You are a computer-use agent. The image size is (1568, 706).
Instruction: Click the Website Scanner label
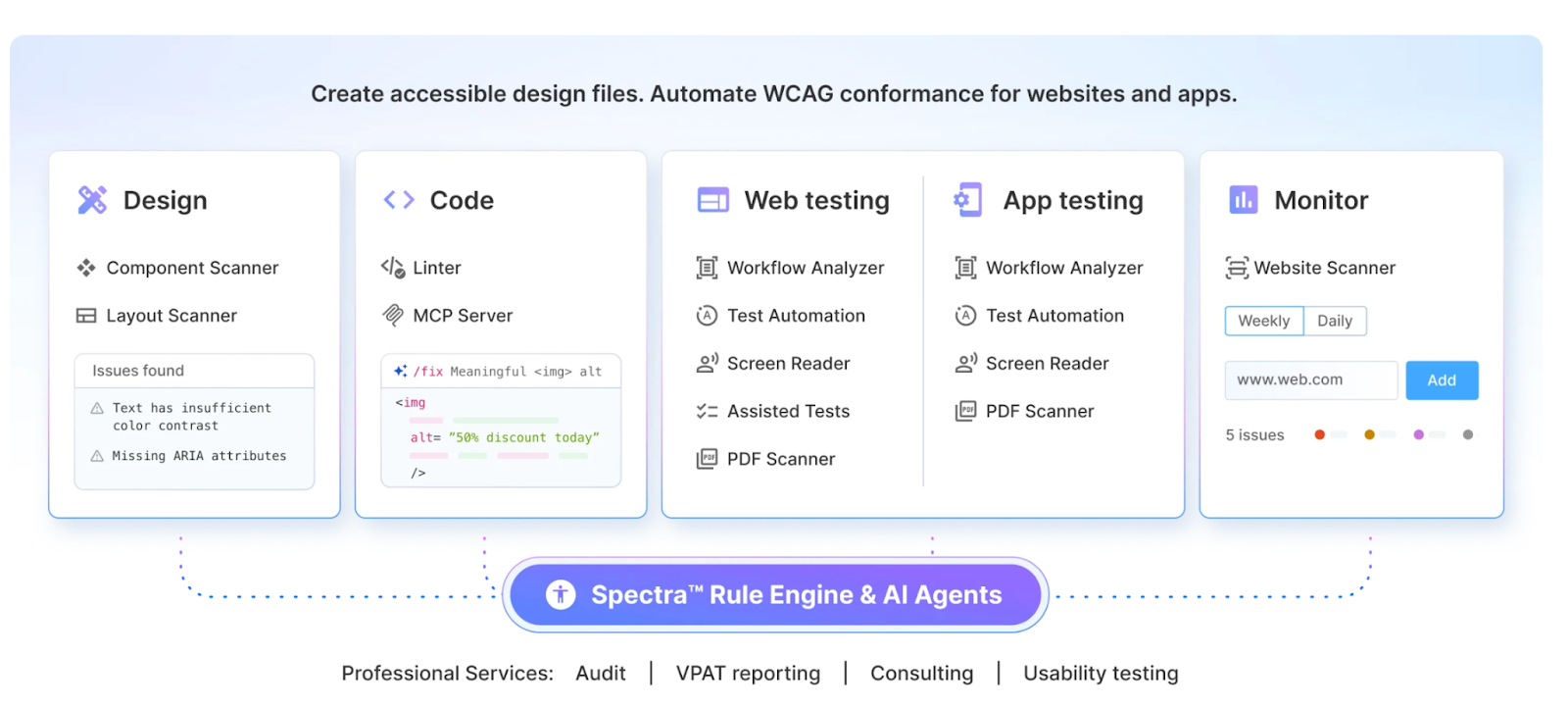[1324, 268]
